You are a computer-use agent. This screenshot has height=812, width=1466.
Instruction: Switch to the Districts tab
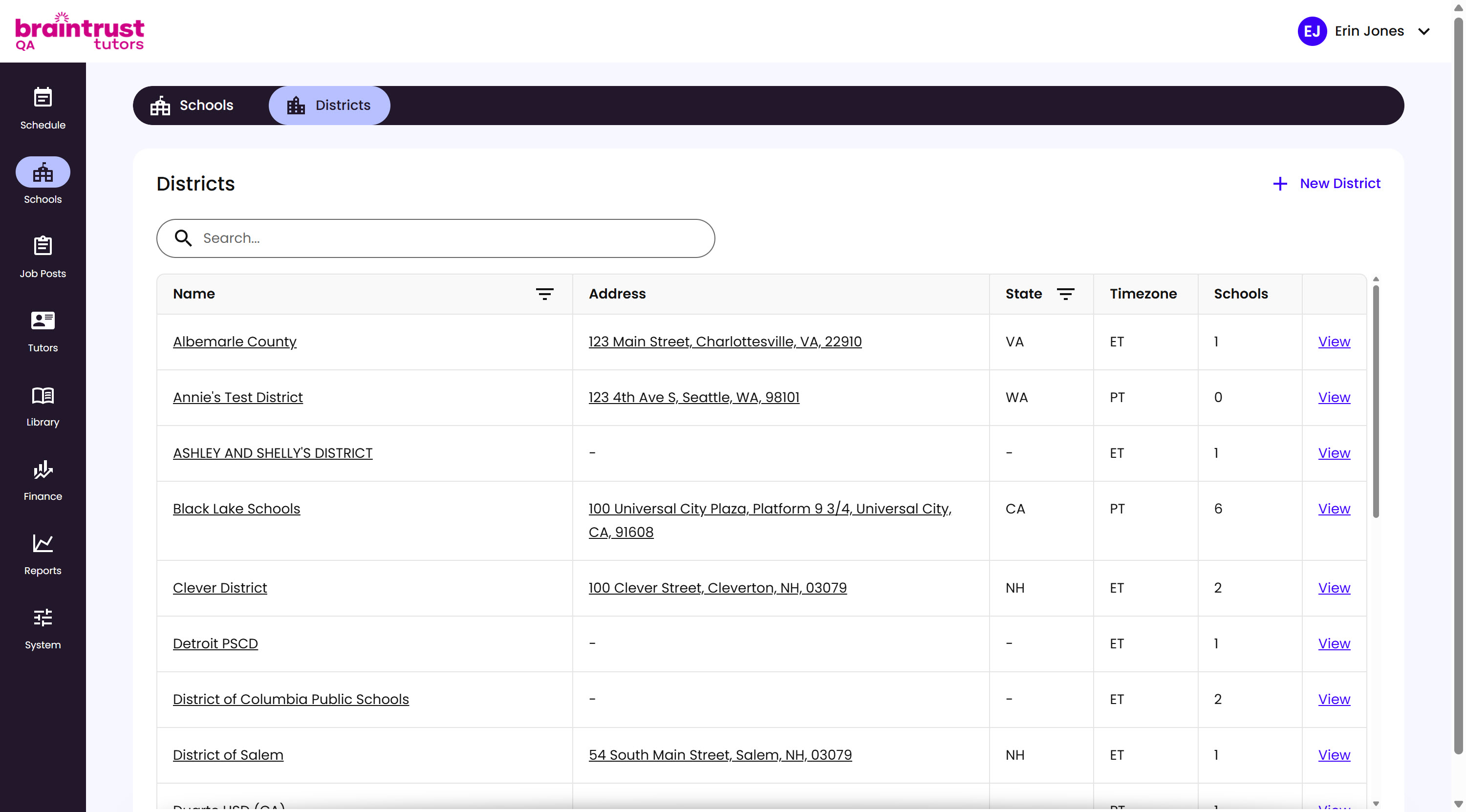[x=329, y=105]
